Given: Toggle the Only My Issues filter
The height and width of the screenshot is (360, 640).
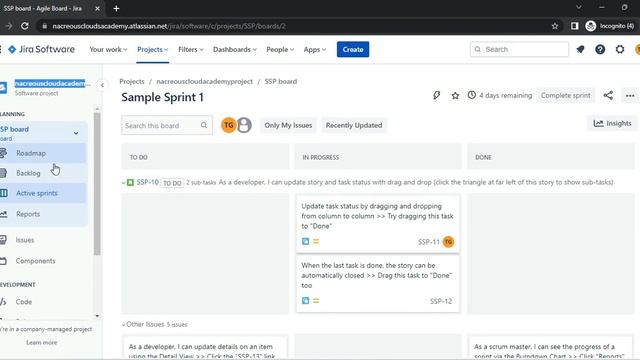Looking at the screenshot, I should (x=288, y=125).
